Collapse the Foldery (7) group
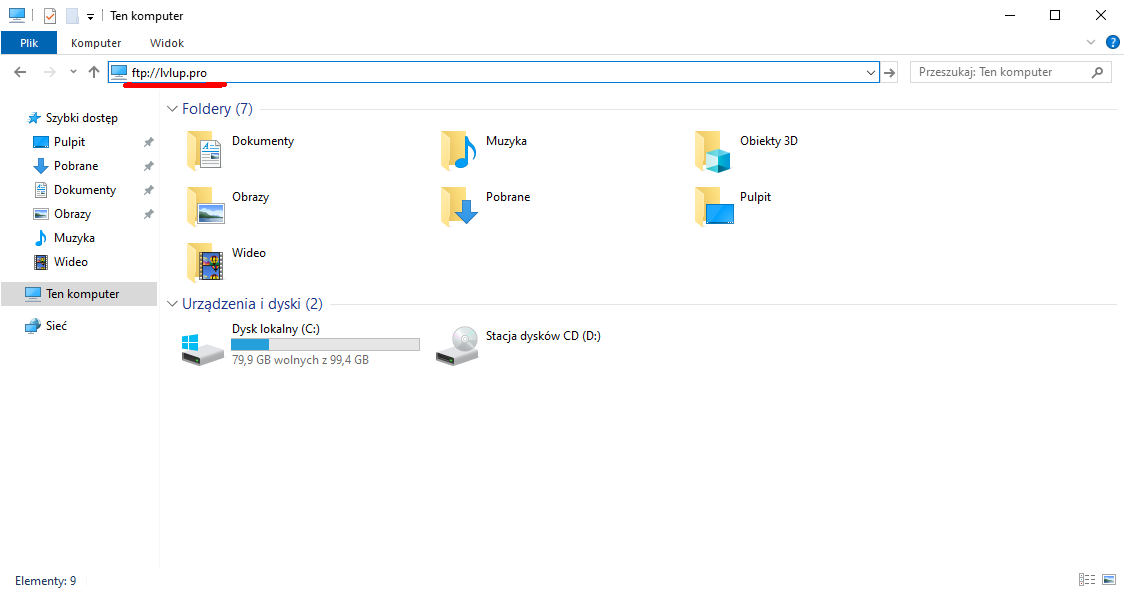Viewport: 1125px width, 593px height. [172, 109]
